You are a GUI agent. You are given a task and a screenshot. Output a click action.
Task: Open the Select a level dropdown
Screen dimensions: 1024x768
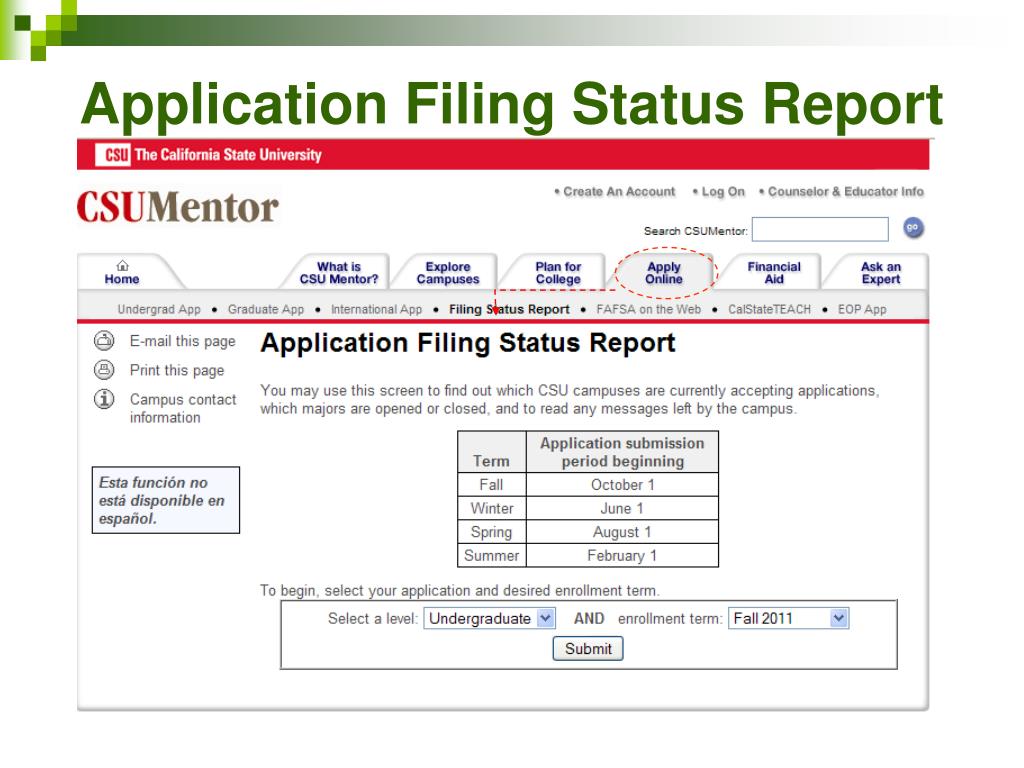(x=490, y=618)
